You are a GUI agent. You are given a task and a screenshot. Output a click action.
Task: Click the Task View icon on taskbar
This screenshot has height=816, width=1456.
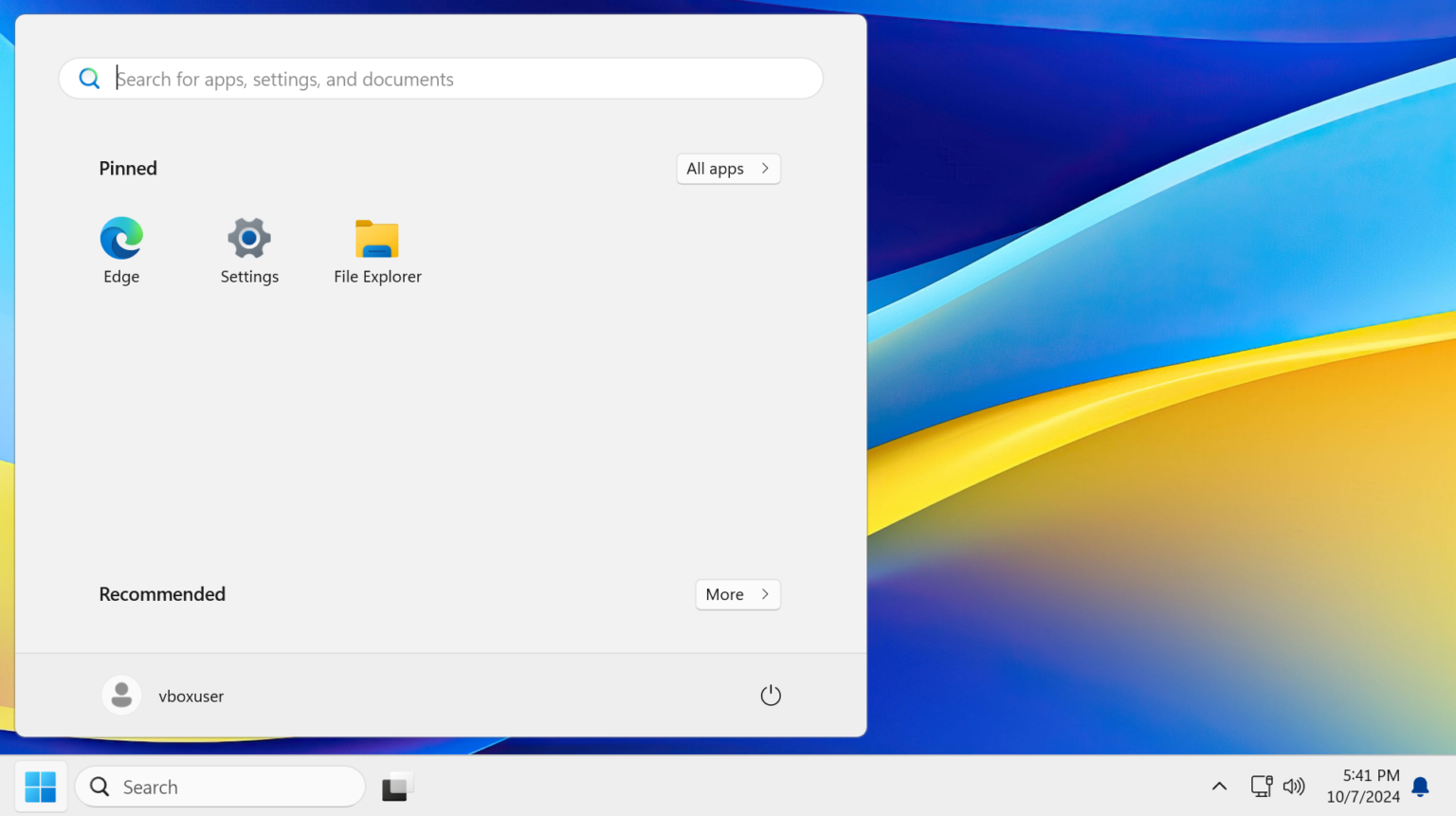click(397, 786)
